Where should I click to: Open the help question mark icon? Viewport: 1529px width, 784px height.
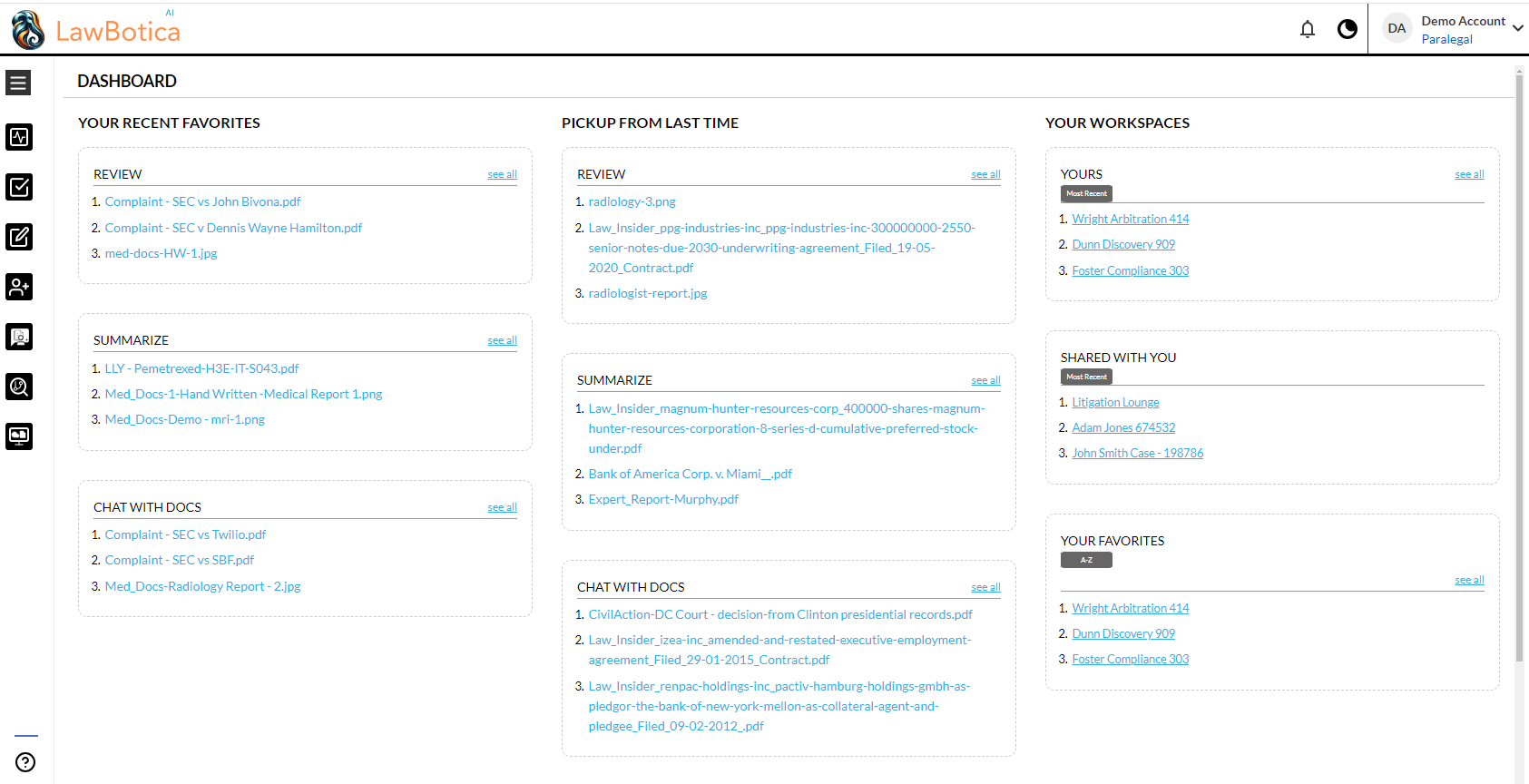click(25, 762)
